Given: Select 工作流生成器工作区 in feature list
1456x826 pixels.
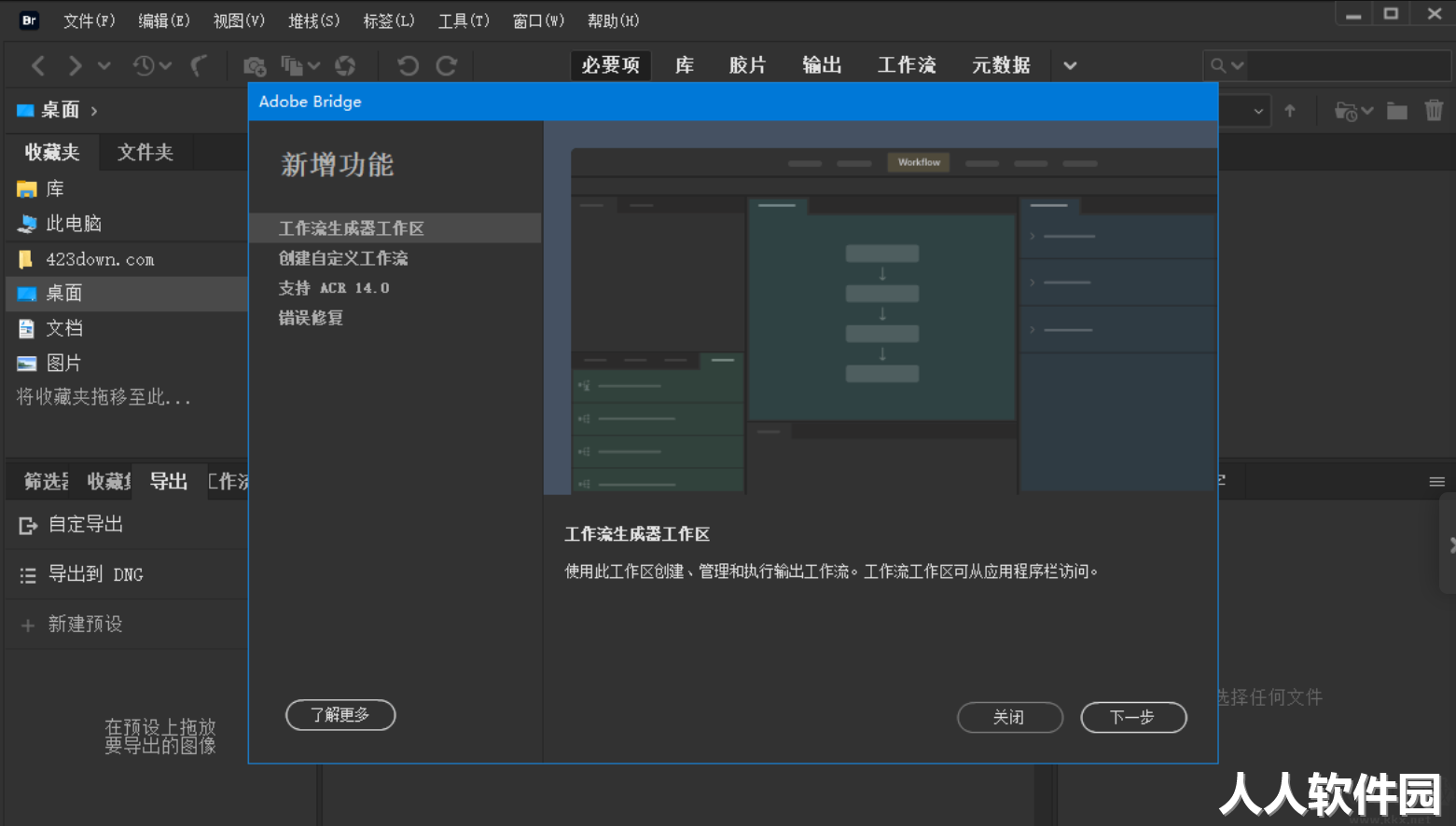Looking at the screenshot, I should (x=395, y=228).
